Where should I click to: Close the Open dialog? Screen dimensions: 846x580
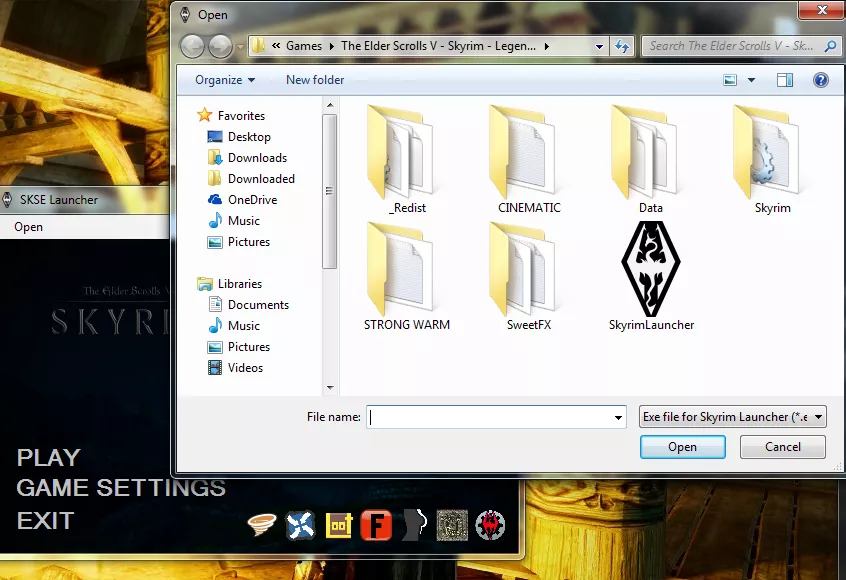821,10
